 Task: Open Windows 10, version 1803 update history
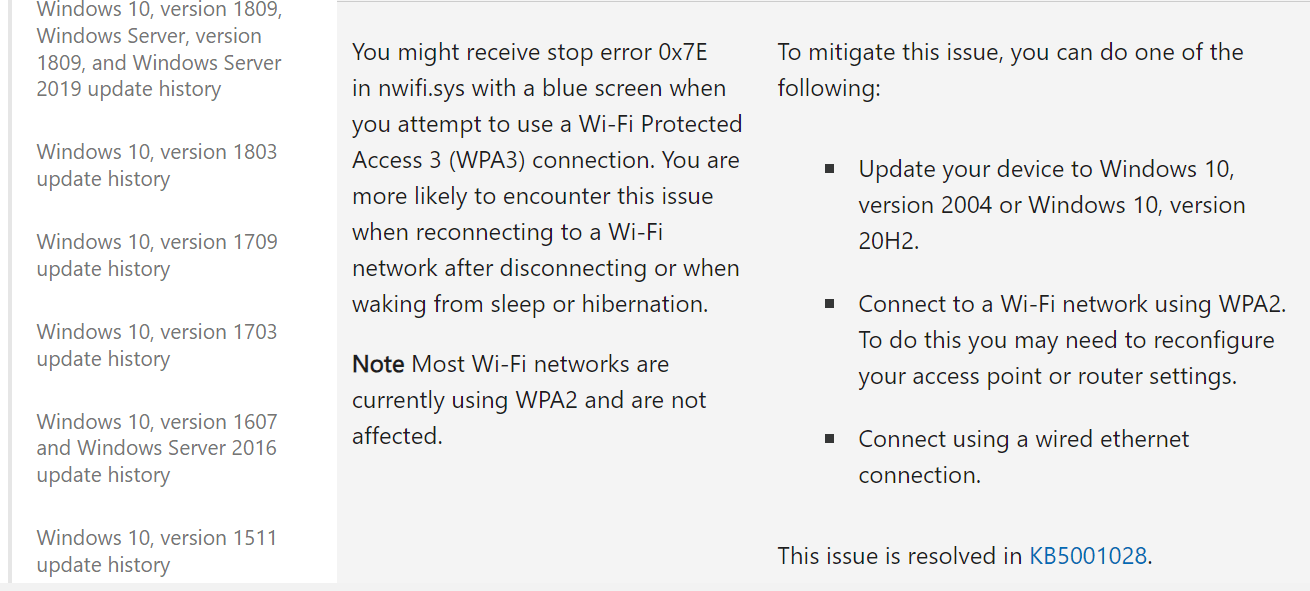click(157, 165)
